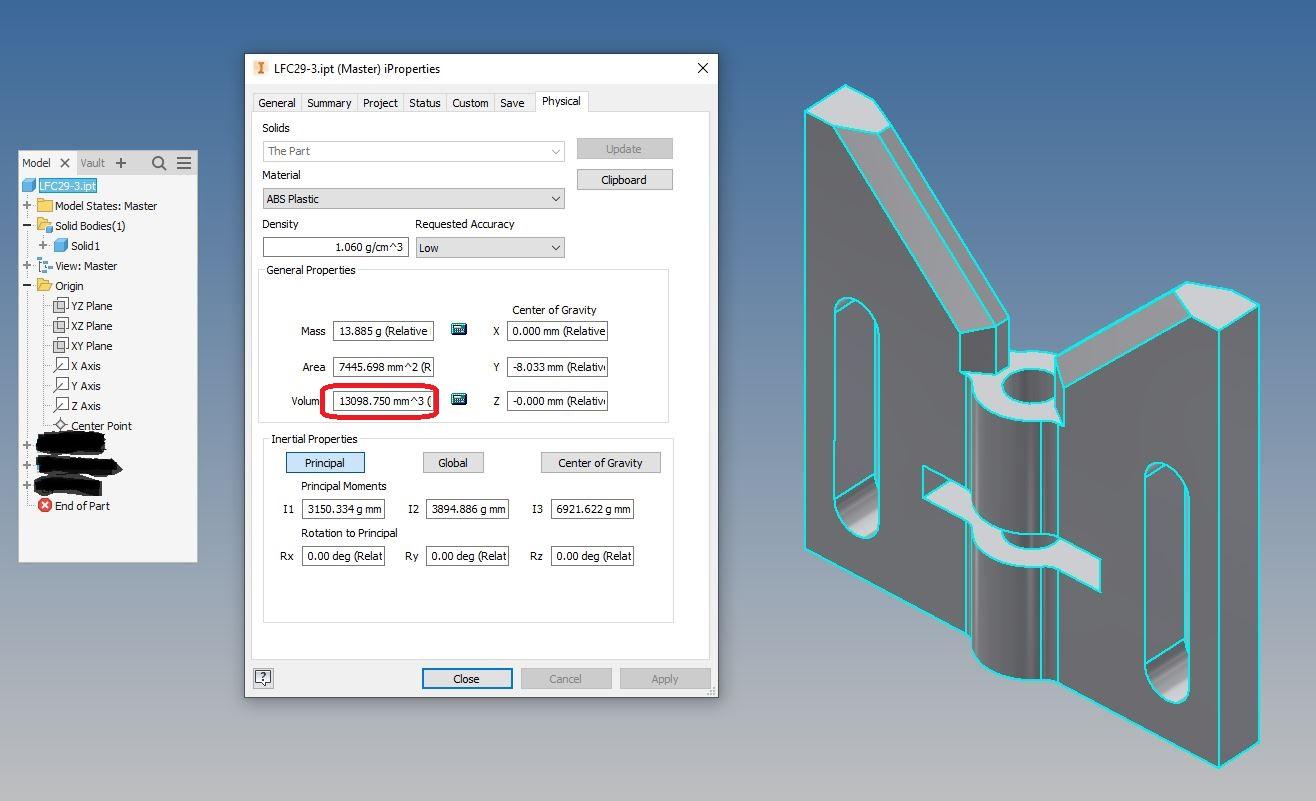This screenshot has height=801, width=1316.
Task: Click the Density input field
Action: [335, 247]
